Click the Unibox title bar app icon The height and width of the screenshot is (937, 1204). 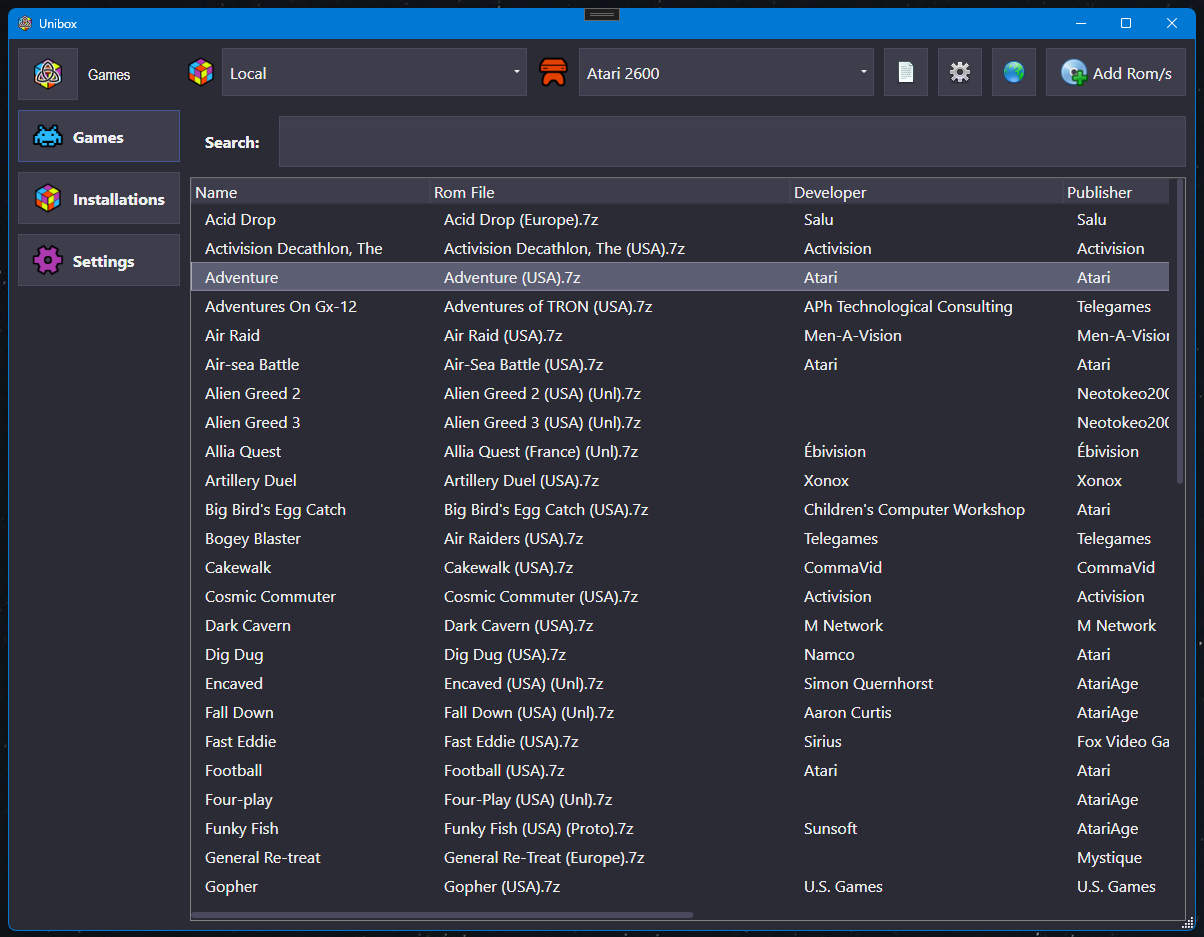coord(25,23)
